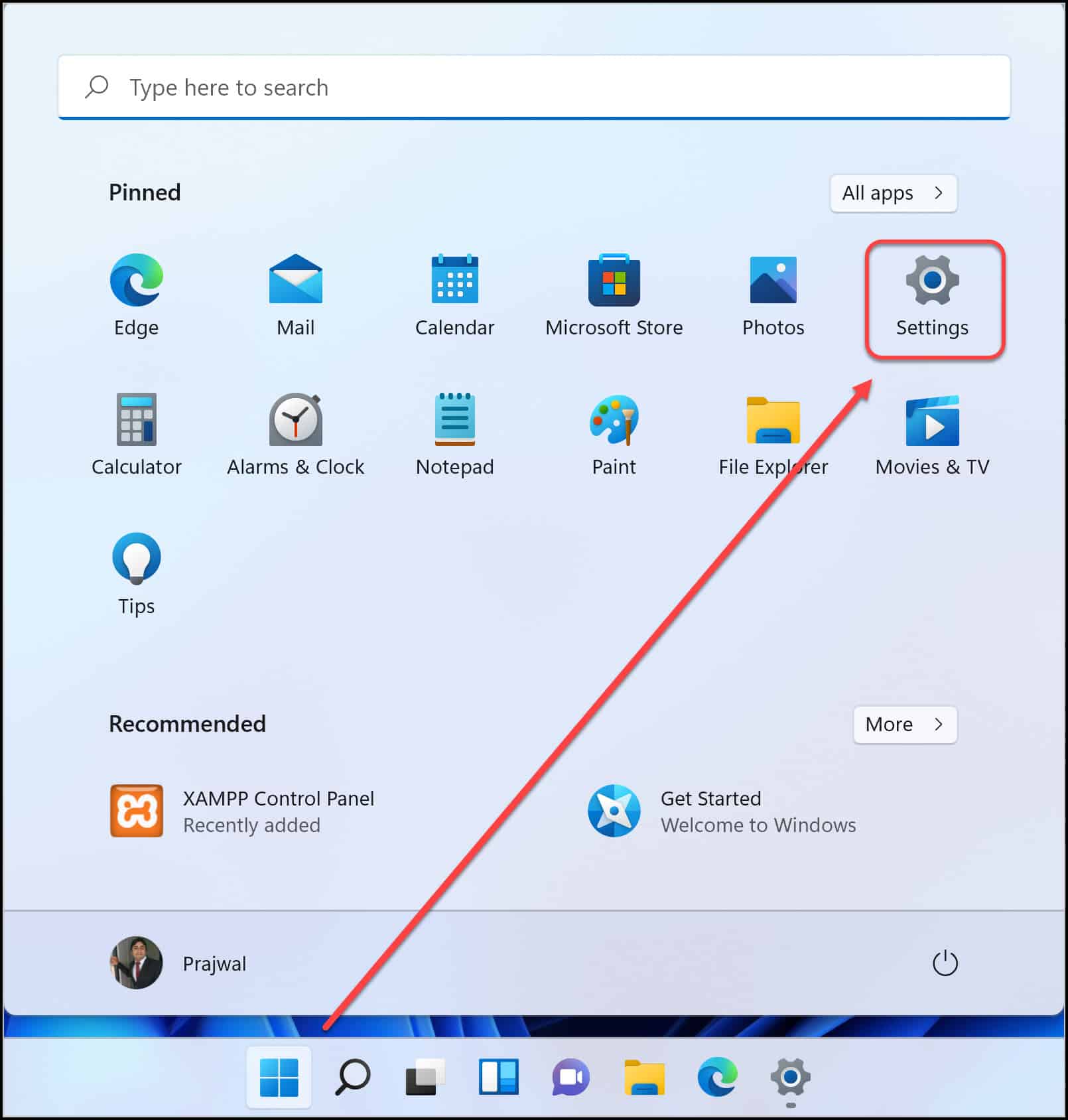Viewport: 1068px width, 1120px height.
Task: Launch Notepad from pinned apps
Action: pyautogui.click(x=455, y=435)
